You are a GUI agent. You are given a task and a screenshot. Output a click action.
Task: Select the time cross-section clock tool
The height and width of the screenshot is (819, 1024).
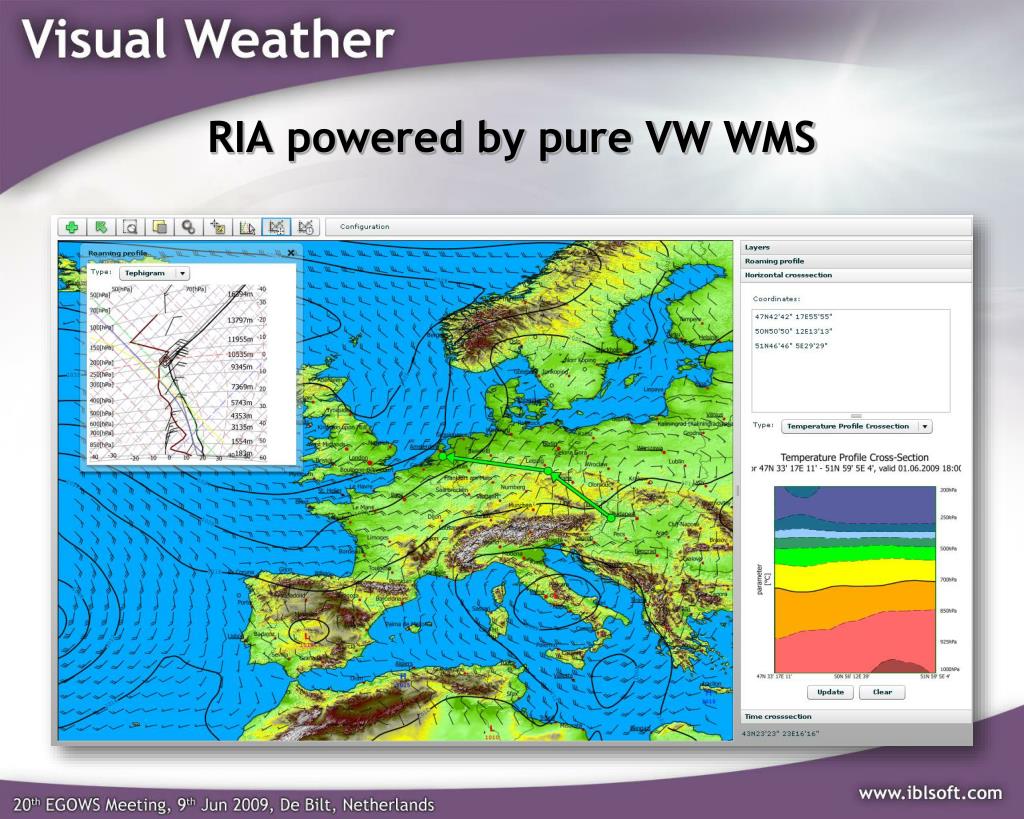click(x=306, y=227)
